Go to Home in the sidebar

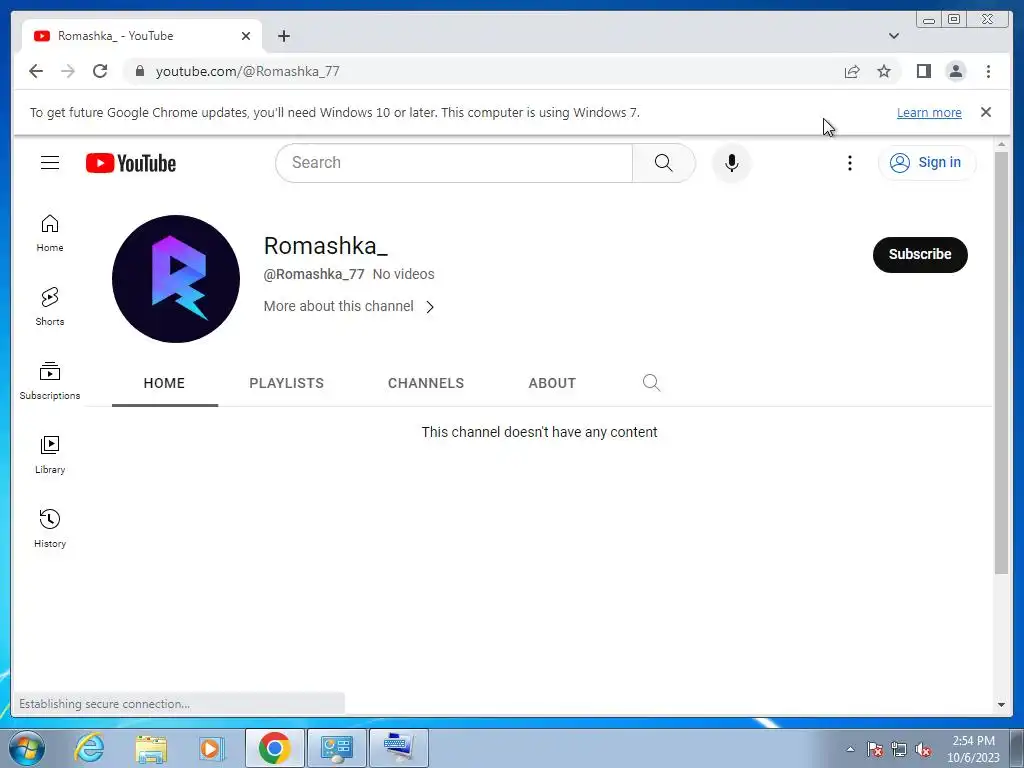50,233
